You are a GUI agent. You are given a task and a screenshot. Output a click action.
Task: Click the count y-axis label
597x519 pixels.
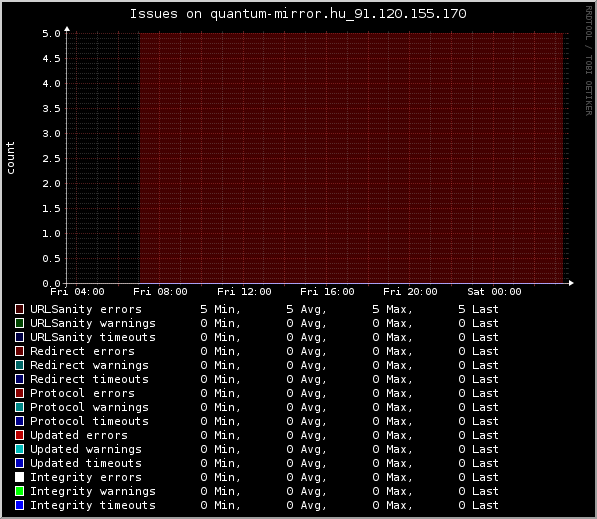10,158
